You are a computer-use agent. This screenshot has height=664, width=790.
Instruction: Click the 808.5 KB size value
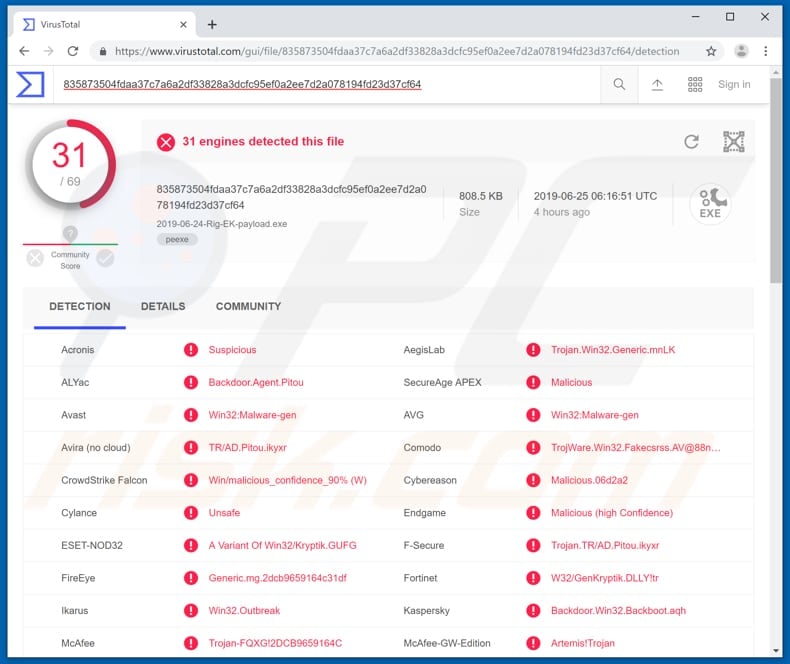tap(481, 196)
